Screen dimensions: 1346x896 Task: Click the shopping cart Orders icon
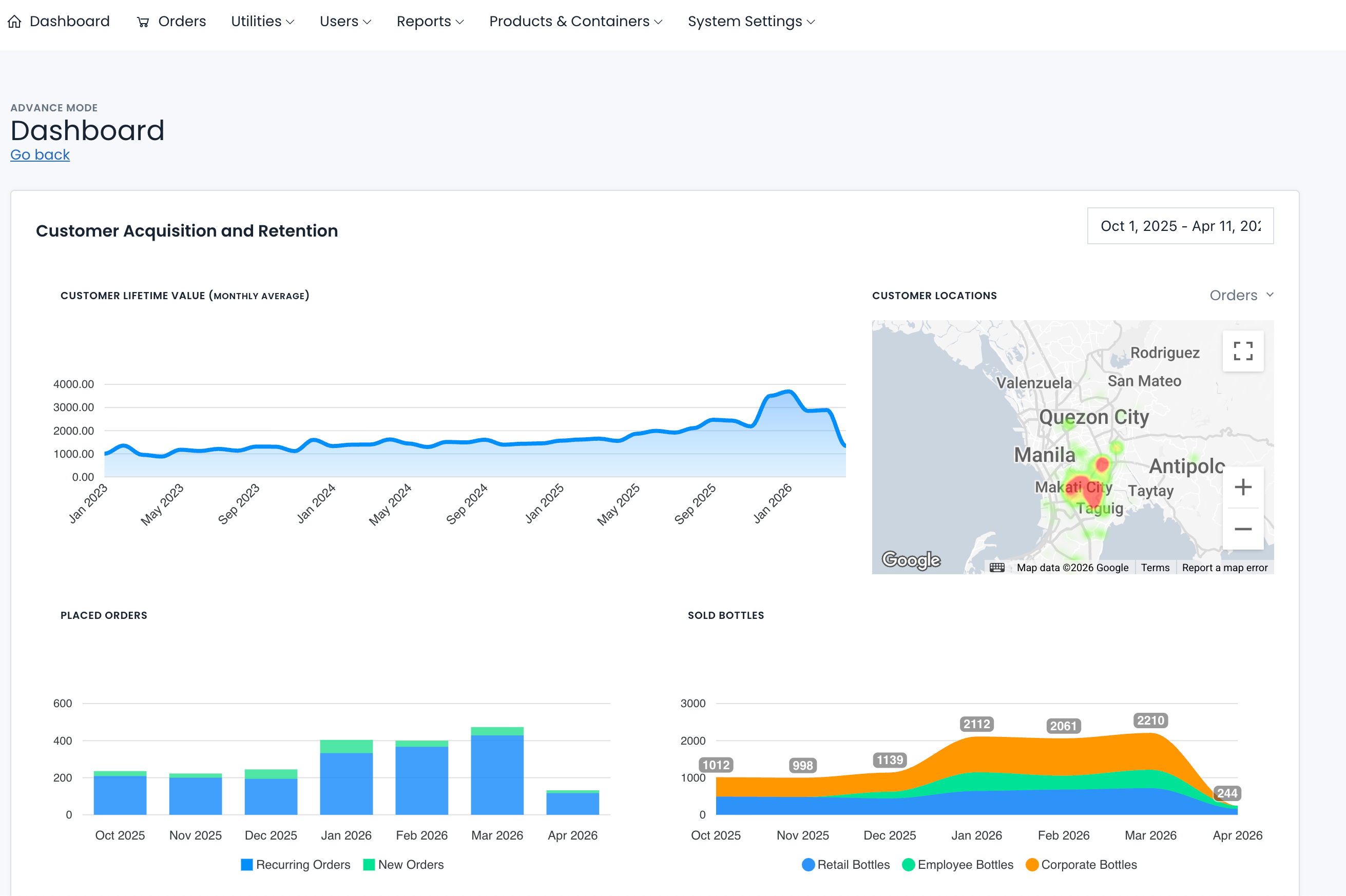(x=143, y=22)
